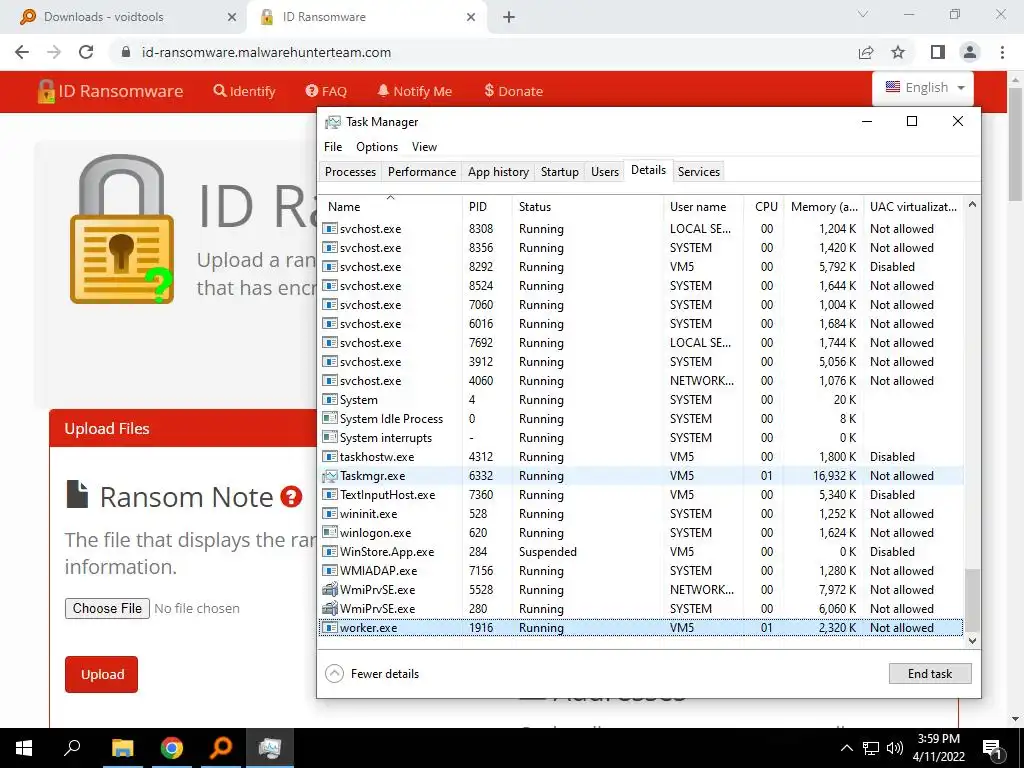Click the Chrome back arrow
The height and width of the screenshot is (768, 1024).
click(22, 52)
